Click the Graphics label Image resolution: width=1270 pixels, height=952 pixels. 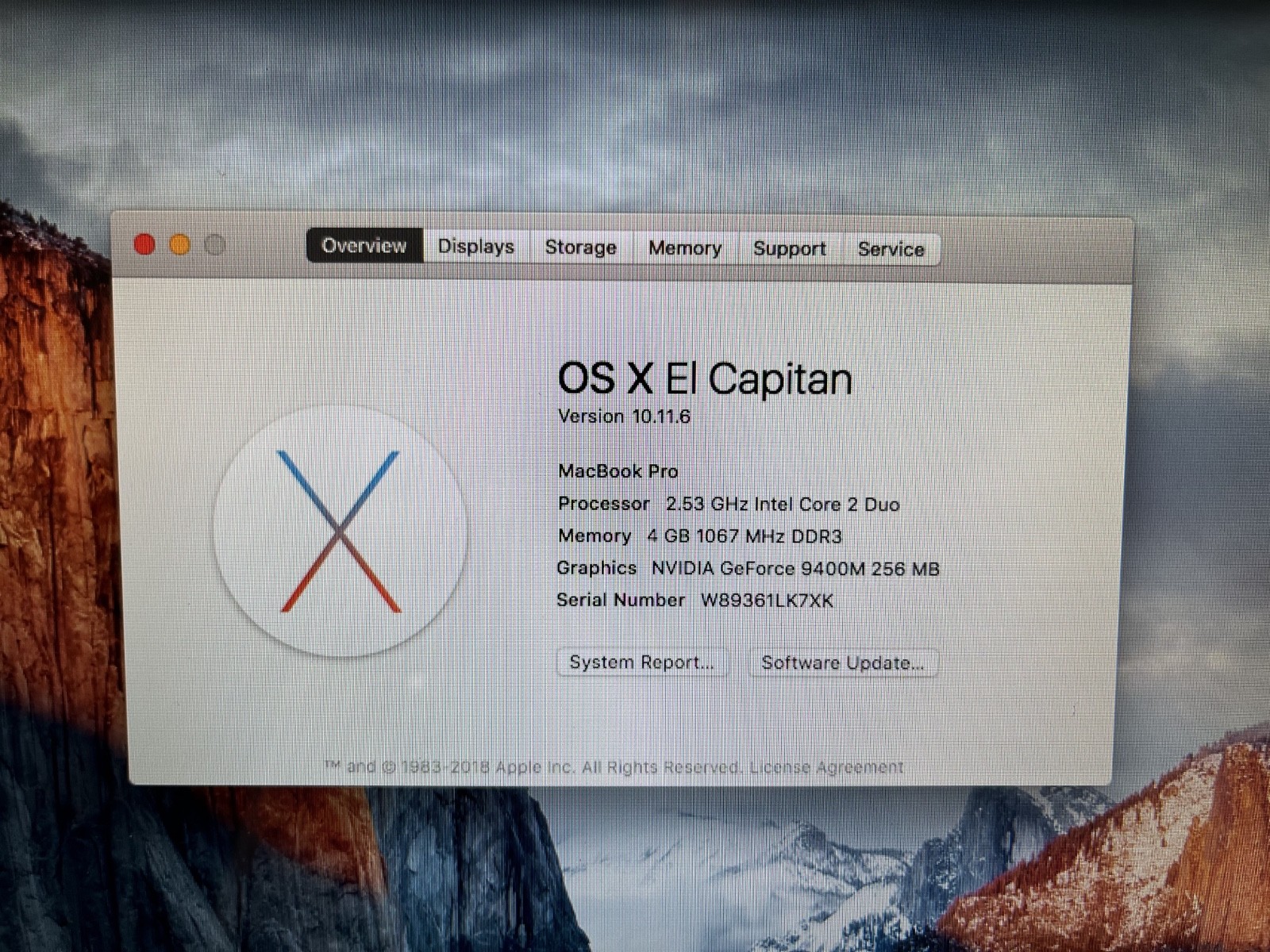(x=597, y=568)
